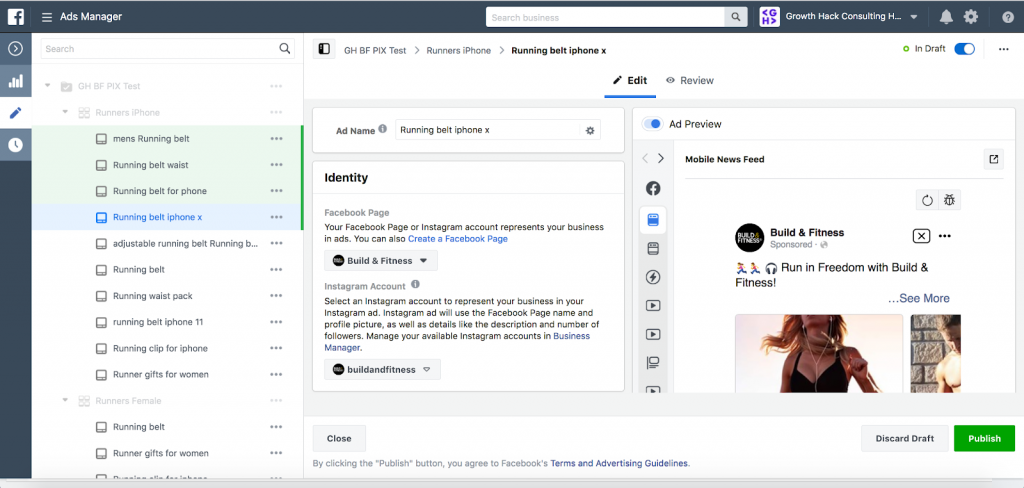Click the Facebook logo icon
The width and height of the screenshot is (1024, 488).
(16, 16)
